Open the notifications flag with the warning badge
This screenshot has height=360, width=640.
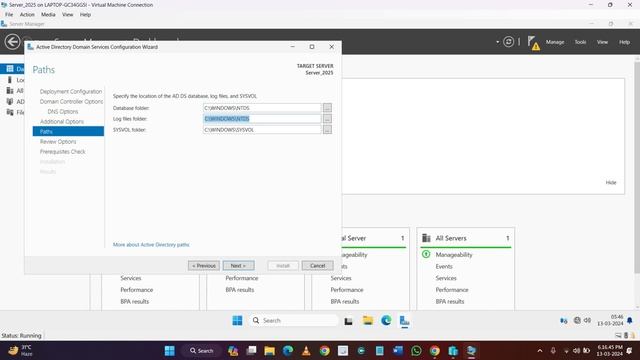pos(533,42)
